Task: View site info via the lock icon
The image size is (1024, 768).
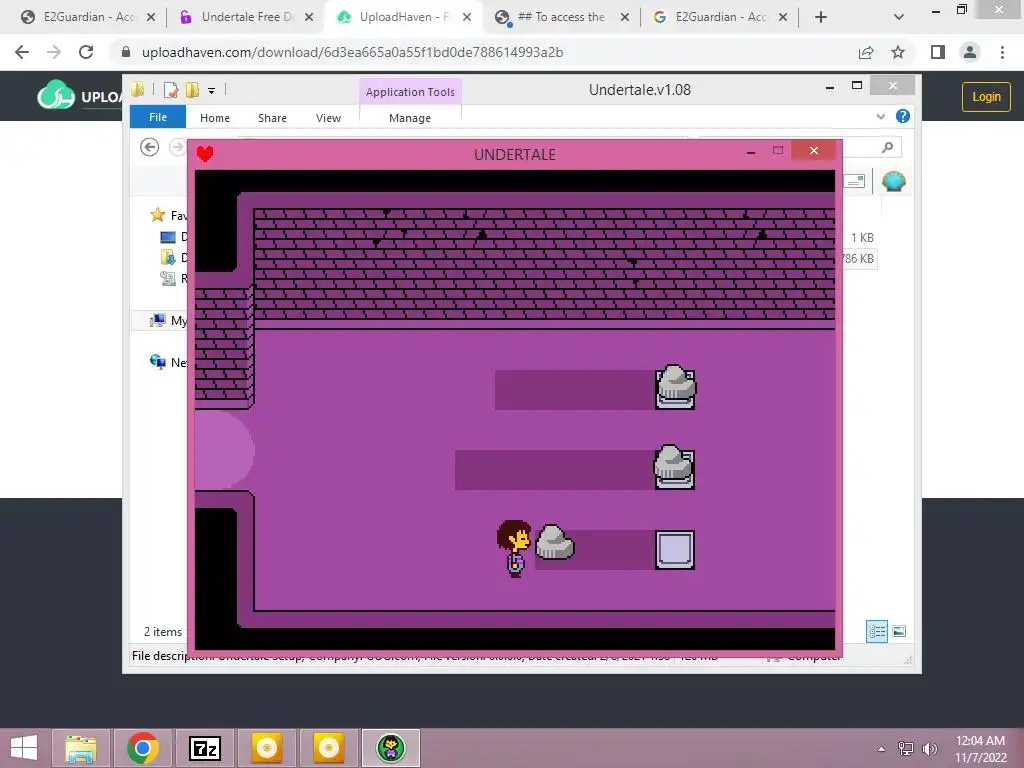Action: (126, 52)
